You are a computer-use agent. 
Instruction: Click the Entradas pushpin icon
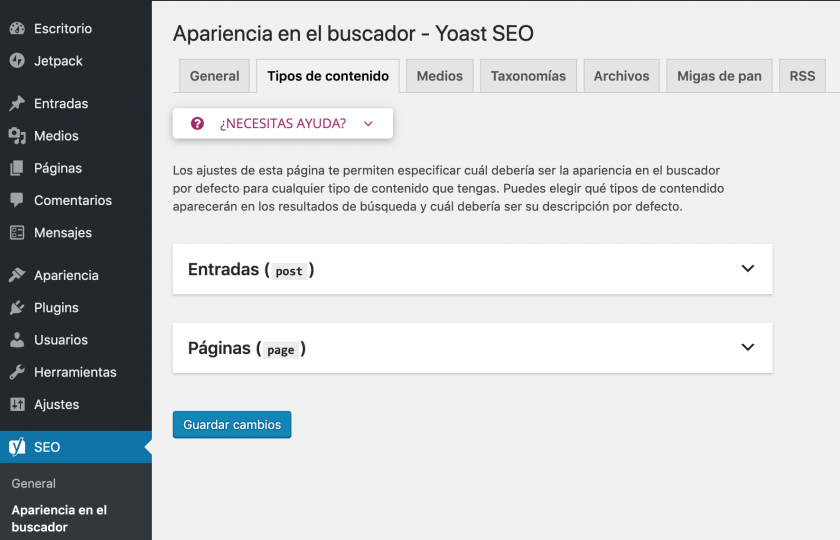(17, 104)
